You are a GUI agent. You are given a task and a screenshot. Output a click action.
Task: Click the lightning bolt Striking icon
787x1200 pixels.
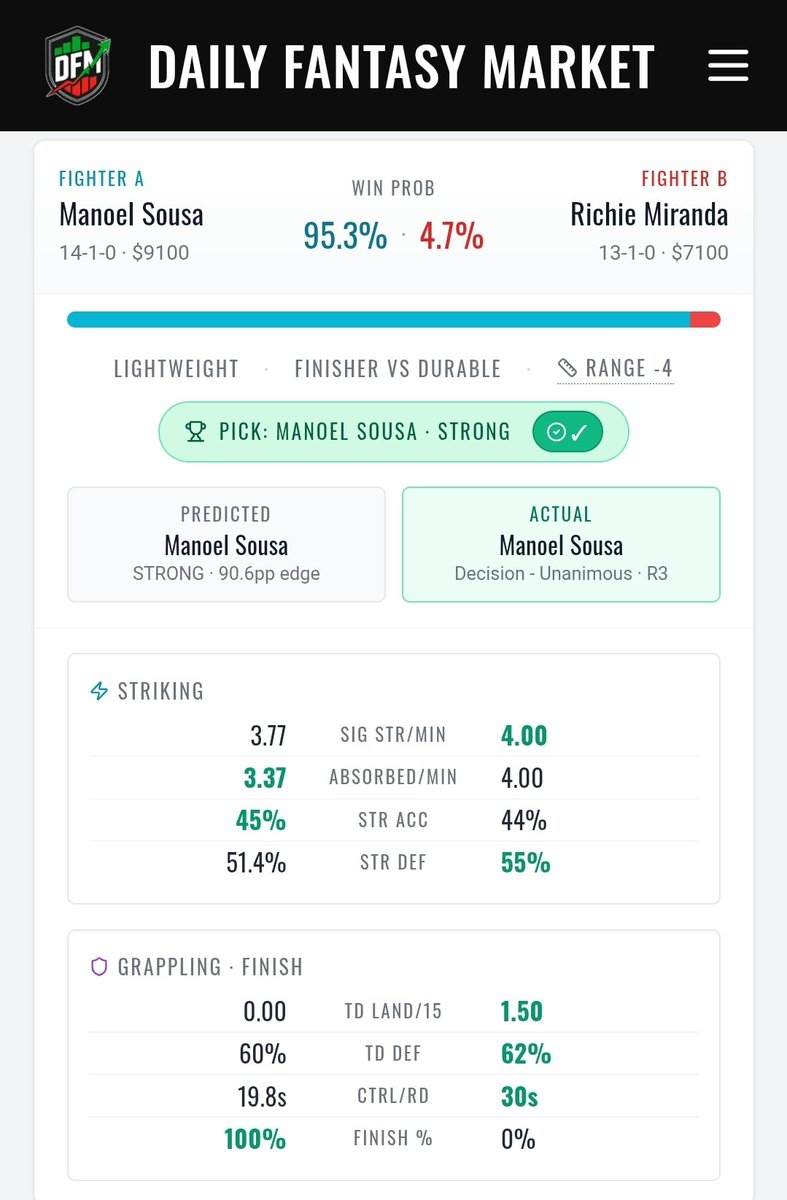coord(99,691)
